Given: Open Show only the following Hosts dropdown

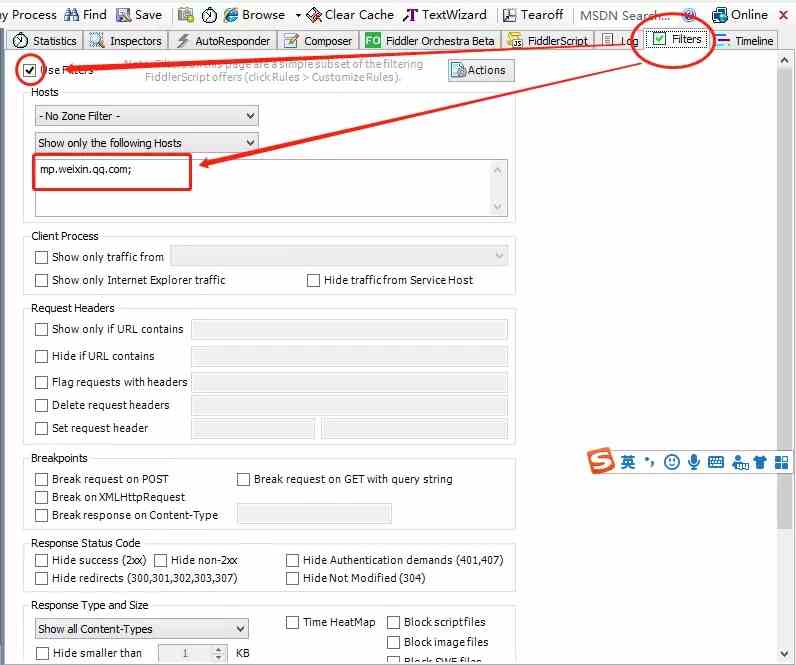Looking at the screenshot, I should pos(146,143).
